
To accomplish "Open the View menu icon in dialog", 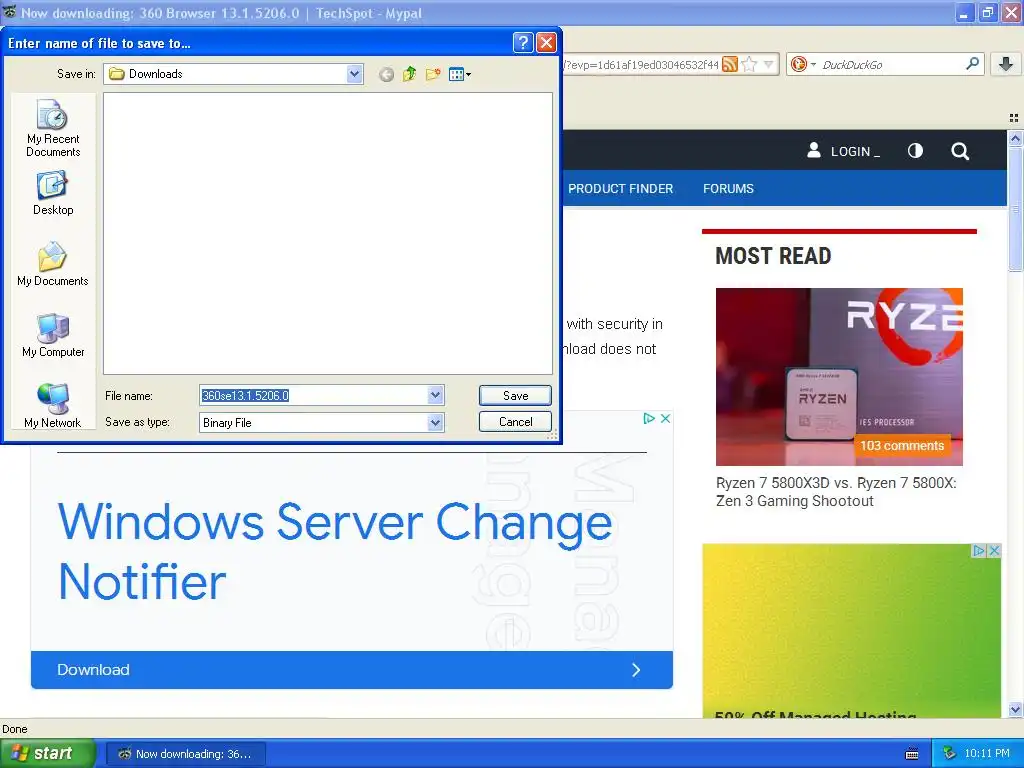I will pos(460,74).
